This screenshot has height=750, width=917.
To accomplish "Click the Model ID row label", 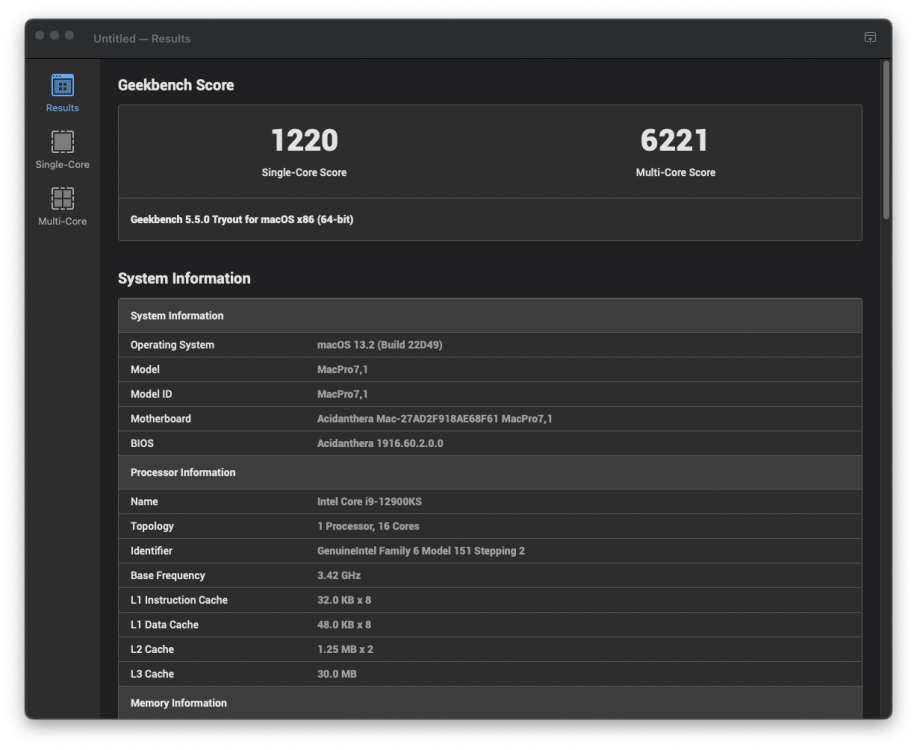I will (x=151, y=394).
